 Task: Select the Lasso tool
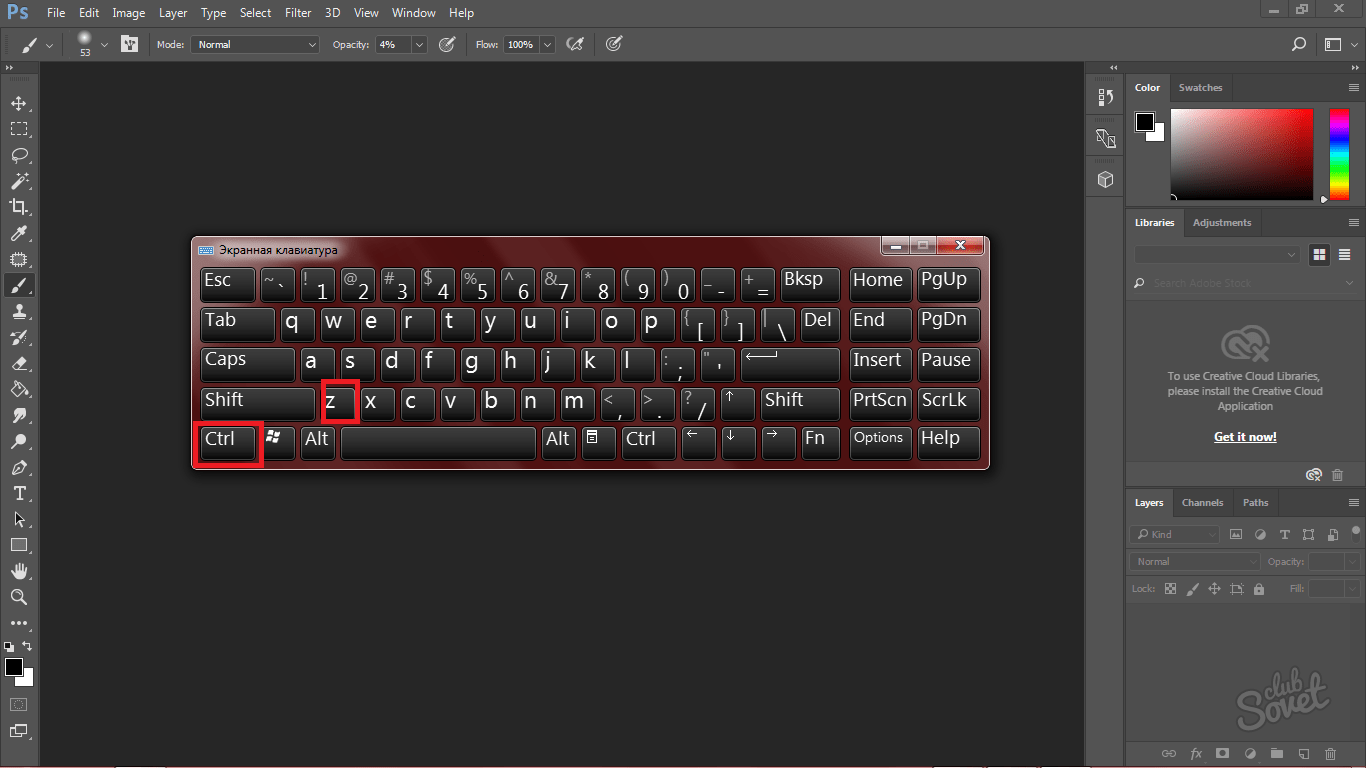pyautogui.click(x=19, y=155)
